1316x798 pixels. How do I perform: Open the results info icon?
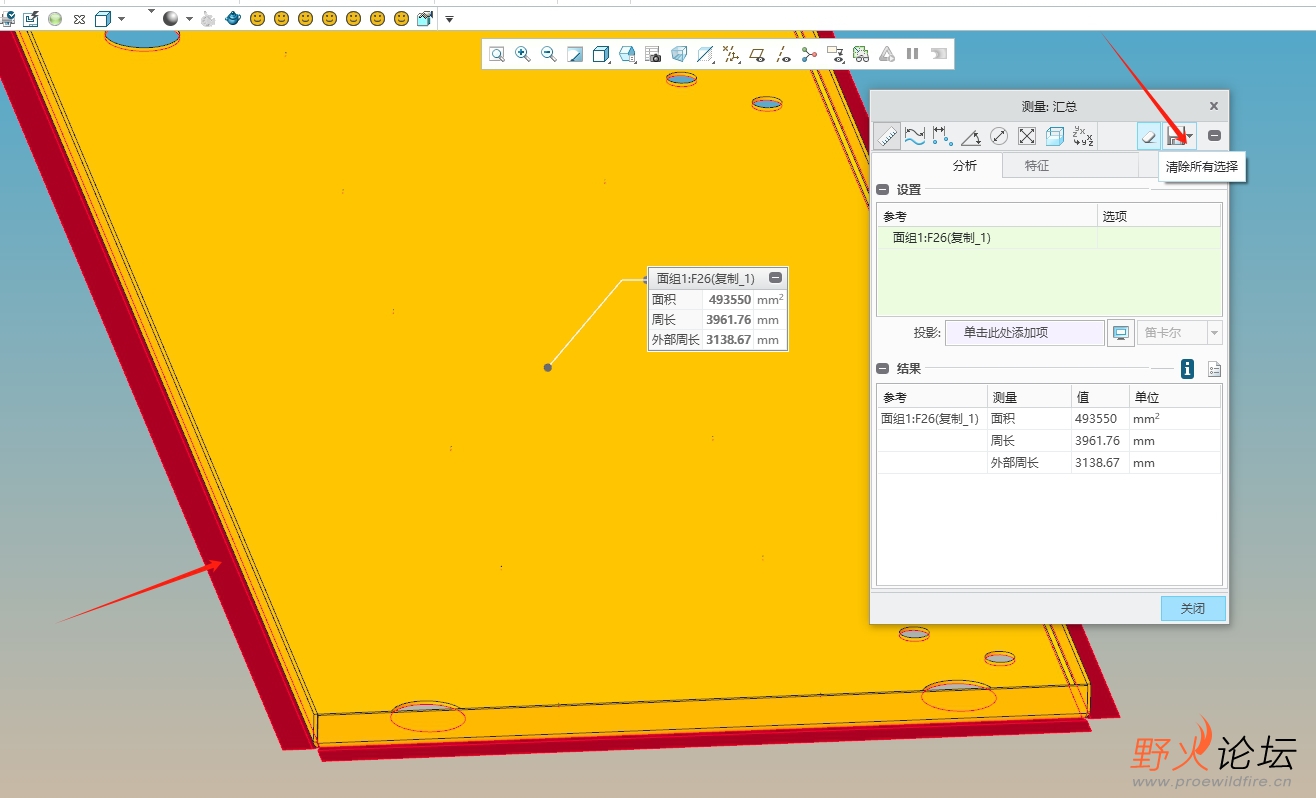point(1188,369)
